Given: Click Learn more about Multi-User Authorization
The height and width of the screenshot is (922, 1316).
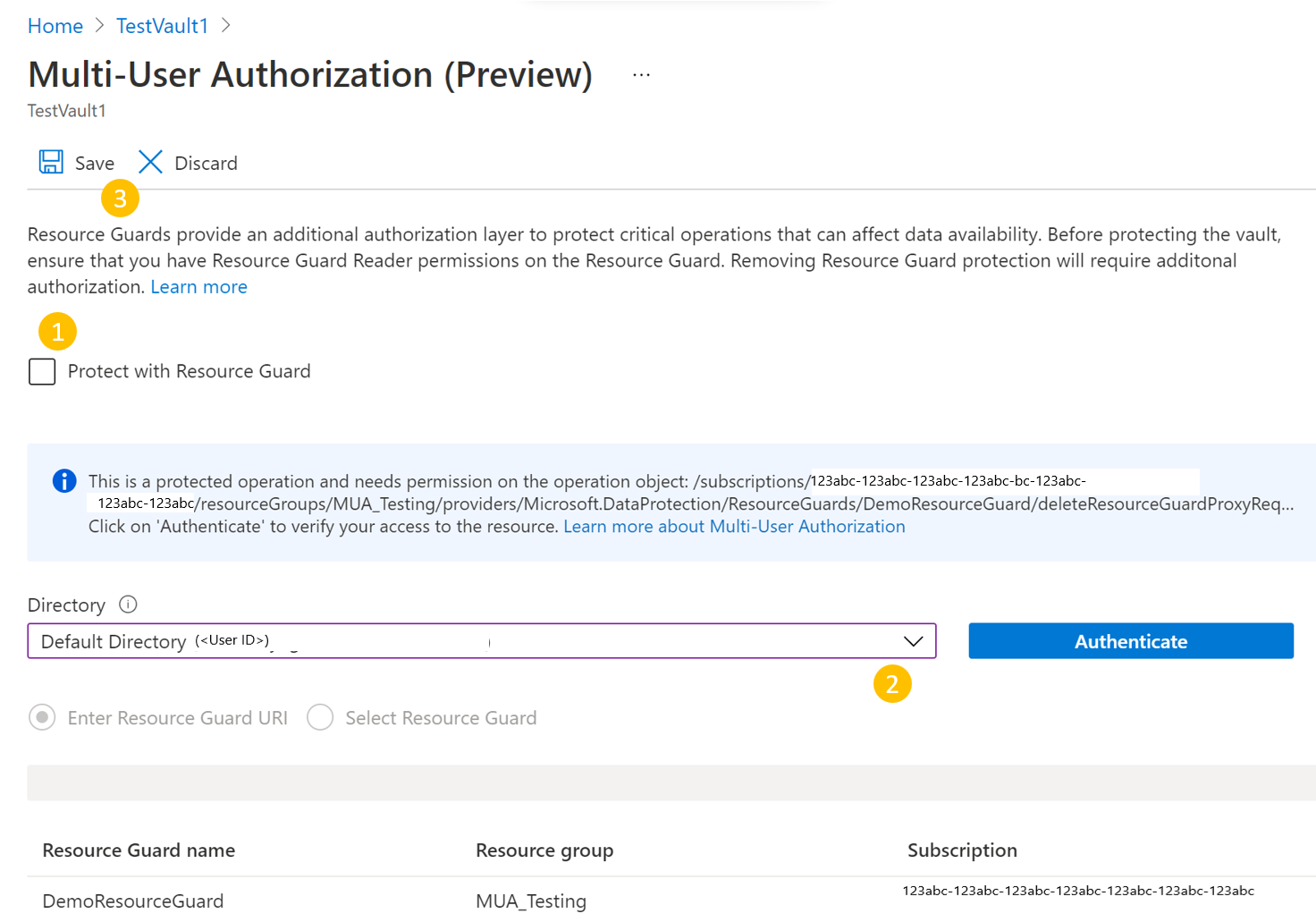Looking at the screenshot, I should point(733,526).
